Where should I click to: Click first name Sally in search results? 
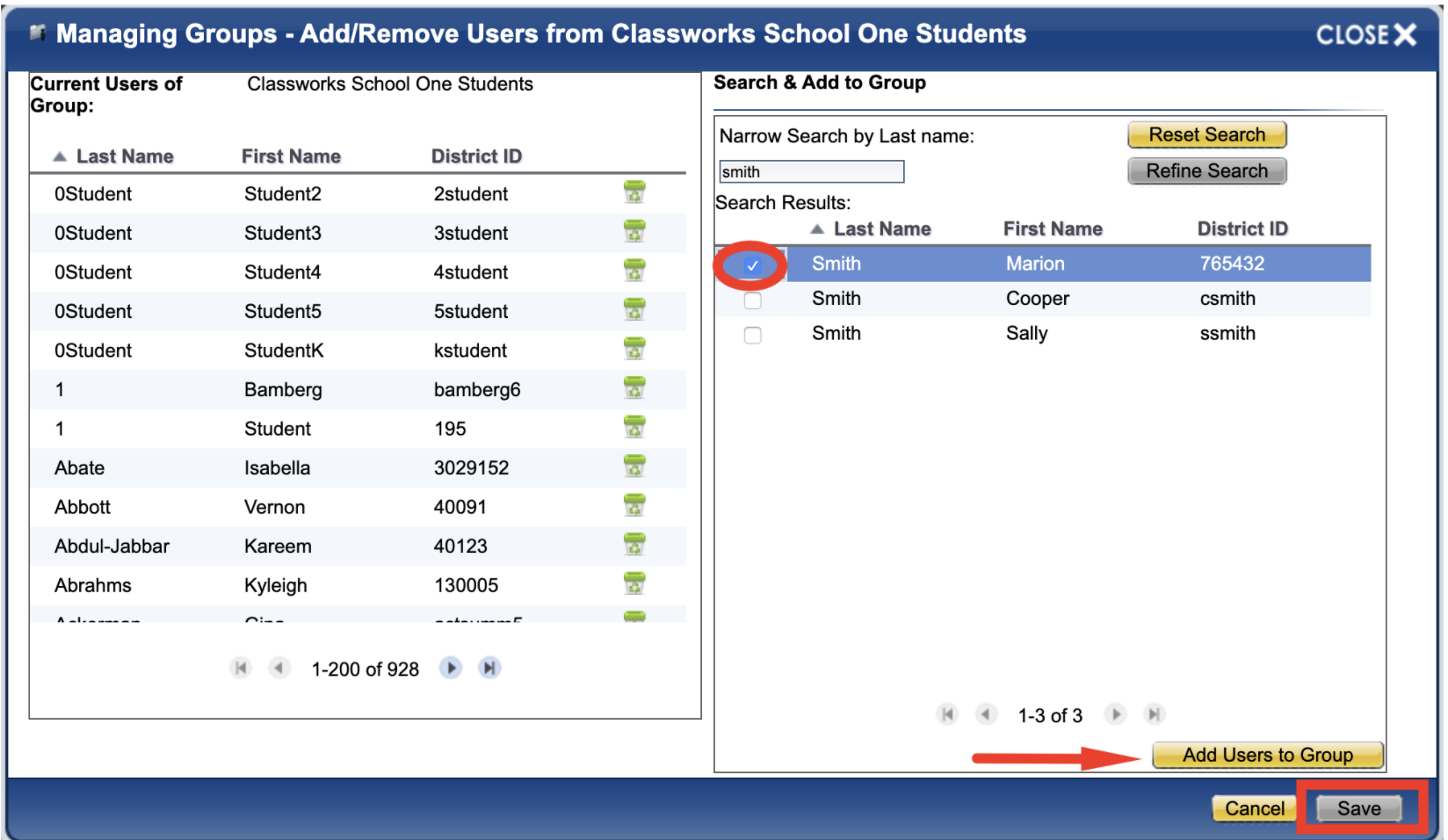(1027, 334)
